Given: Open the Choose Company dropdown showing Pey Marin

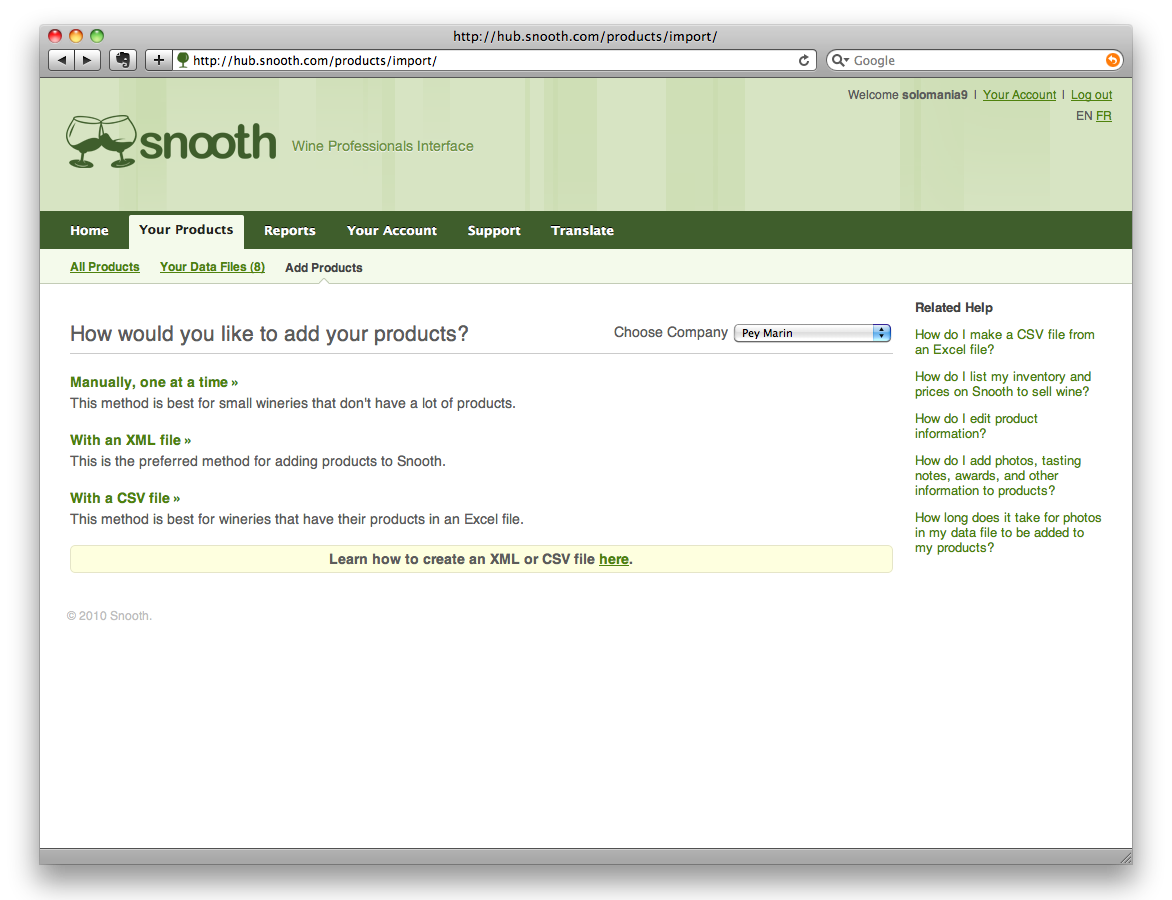Looking at the screenshot, I should coord(812,333).
